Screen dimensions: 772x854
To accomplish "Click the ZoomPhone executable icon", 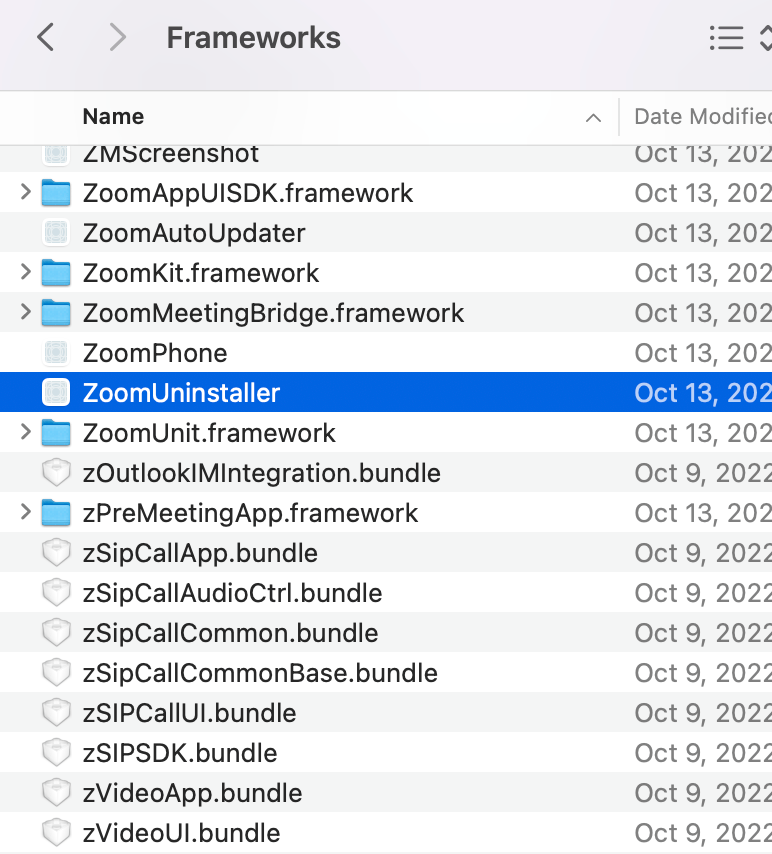I will [x=56, y=353].
